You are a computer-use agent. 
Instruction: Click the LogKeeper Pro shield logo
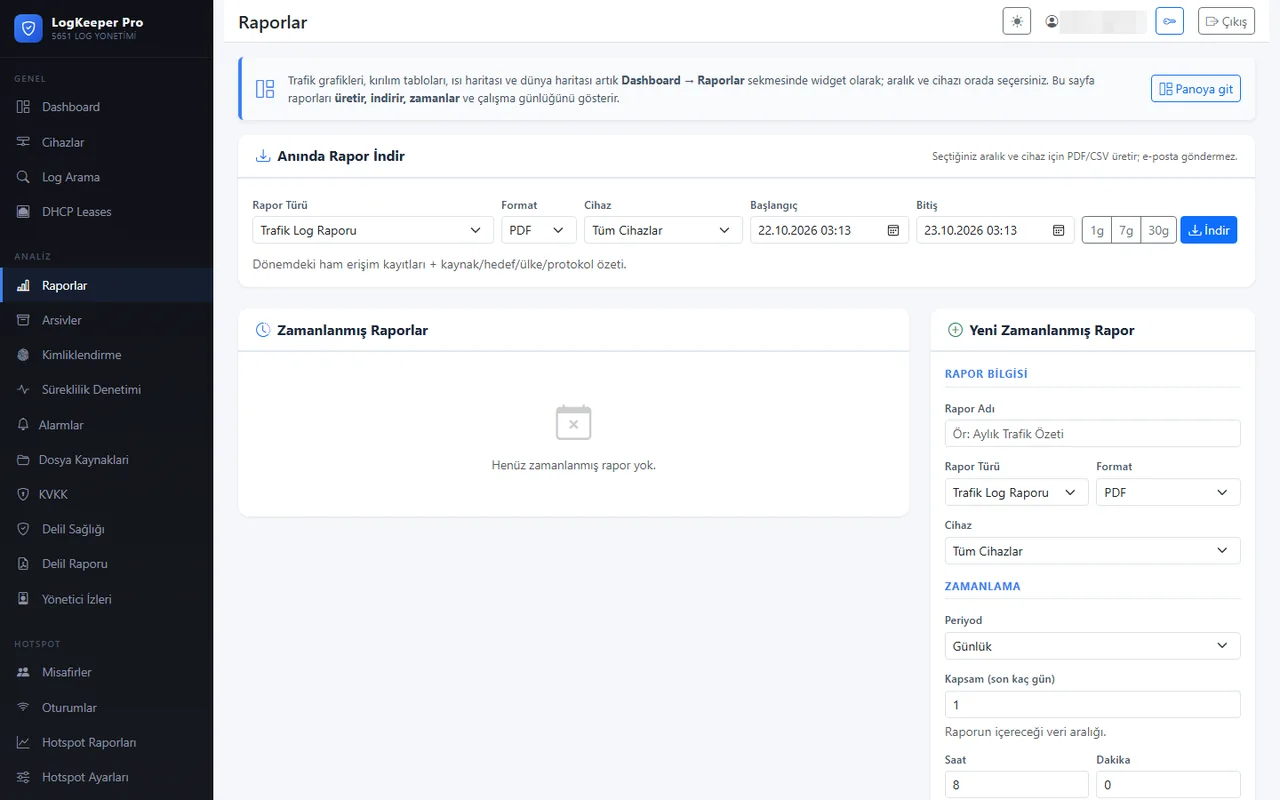[28, 28]
